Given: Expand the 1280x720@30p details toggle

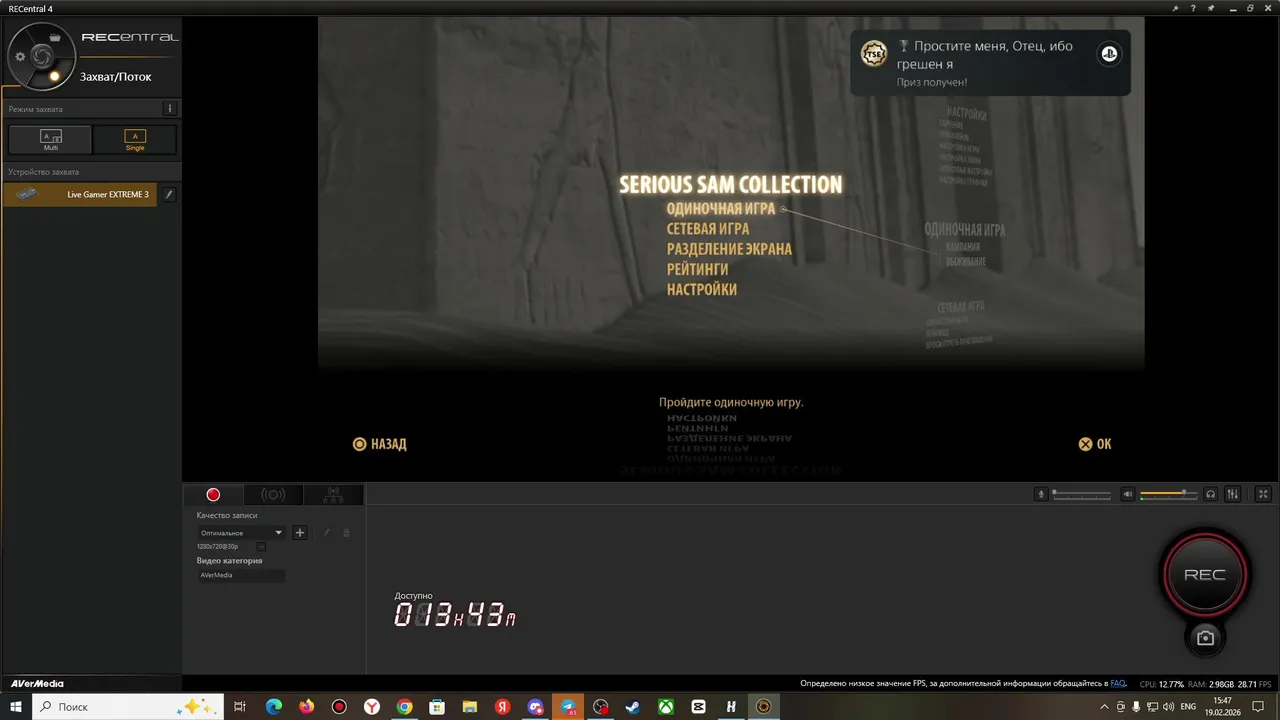Looking at the screenshot, I should tap(261, 546).
